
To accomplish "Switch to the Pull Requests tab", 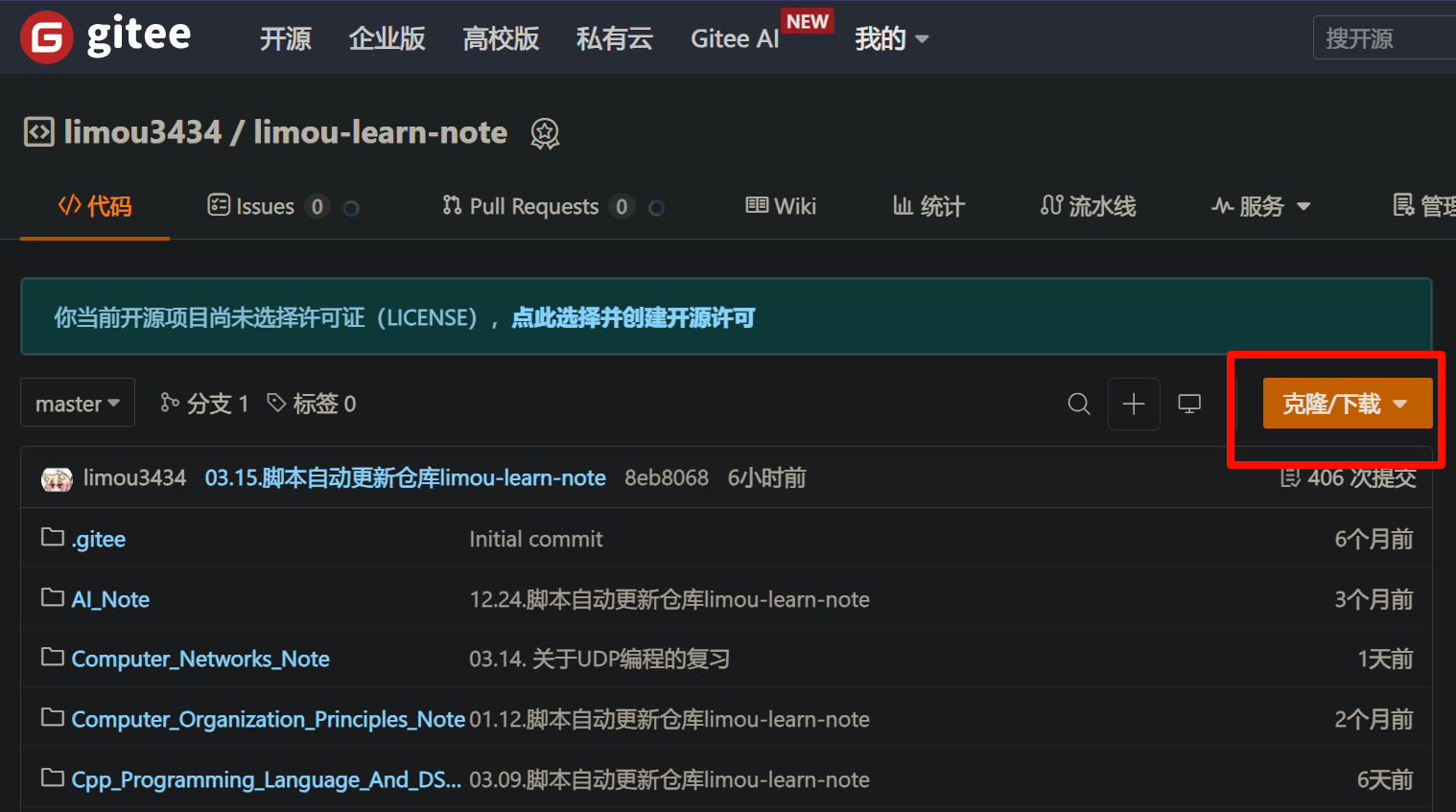I will (533, 206).
